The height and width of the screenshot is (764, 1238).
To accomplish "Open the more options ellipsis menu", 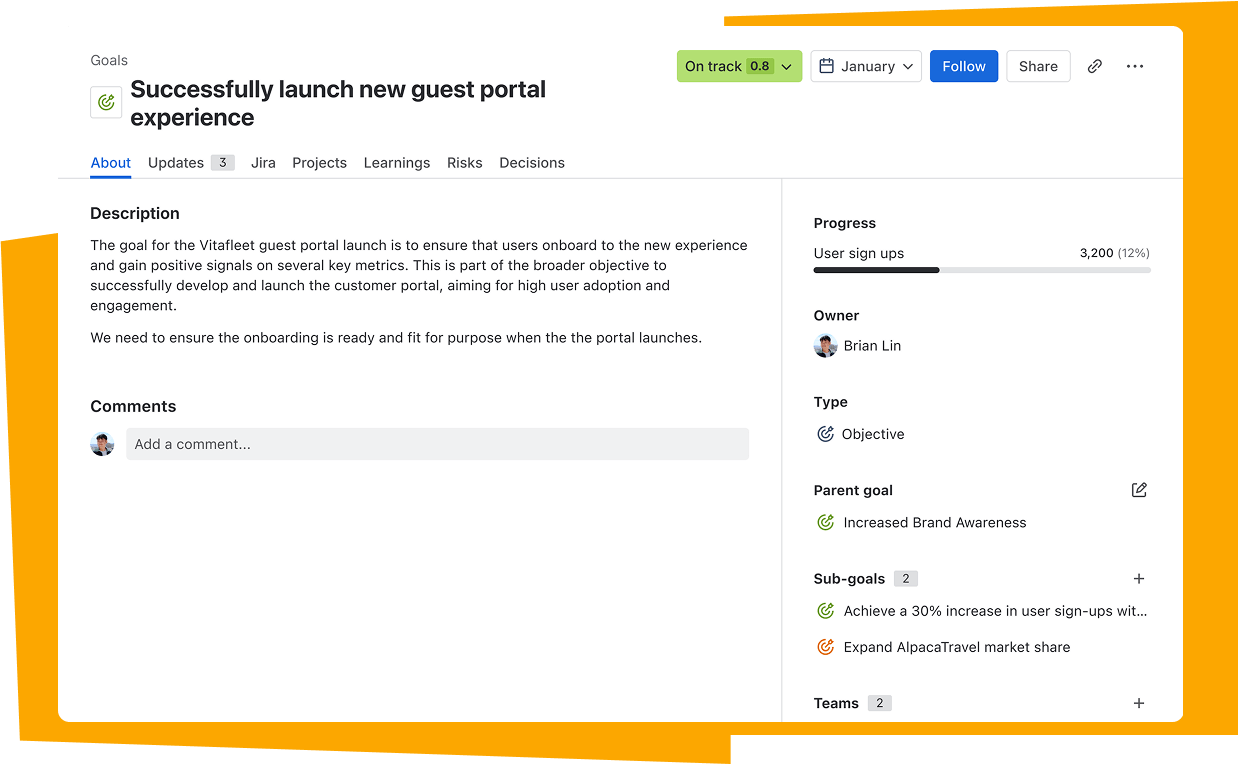I will (x=1135, y=66).
